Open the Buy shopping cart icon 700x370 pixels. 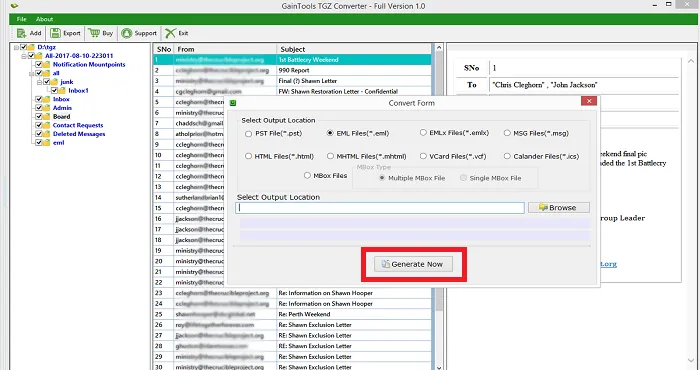pos(94,33)
